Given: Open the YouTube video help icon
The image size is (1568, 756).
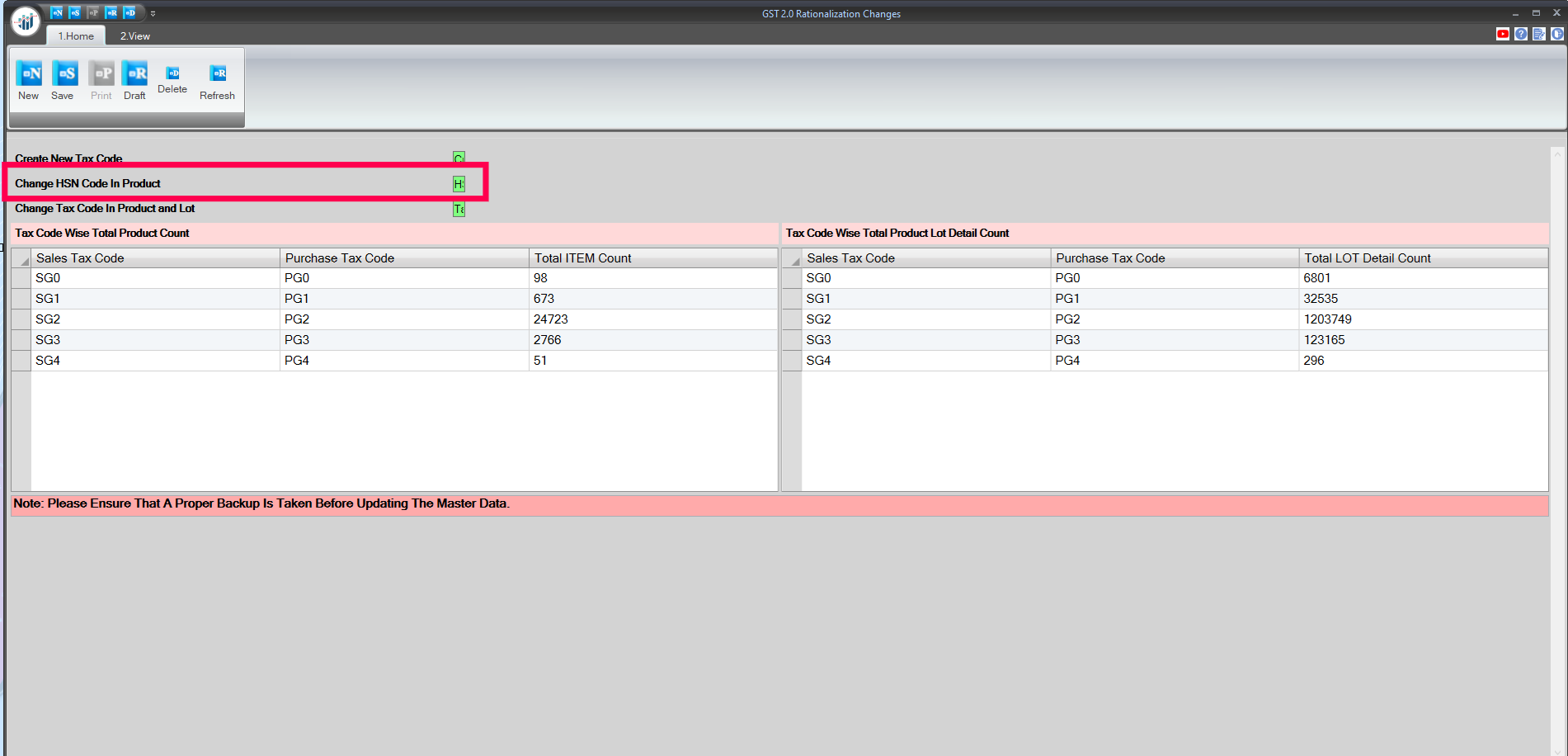Looking at the screenshot, I should pyautogui.click(x=1503, y=34).
